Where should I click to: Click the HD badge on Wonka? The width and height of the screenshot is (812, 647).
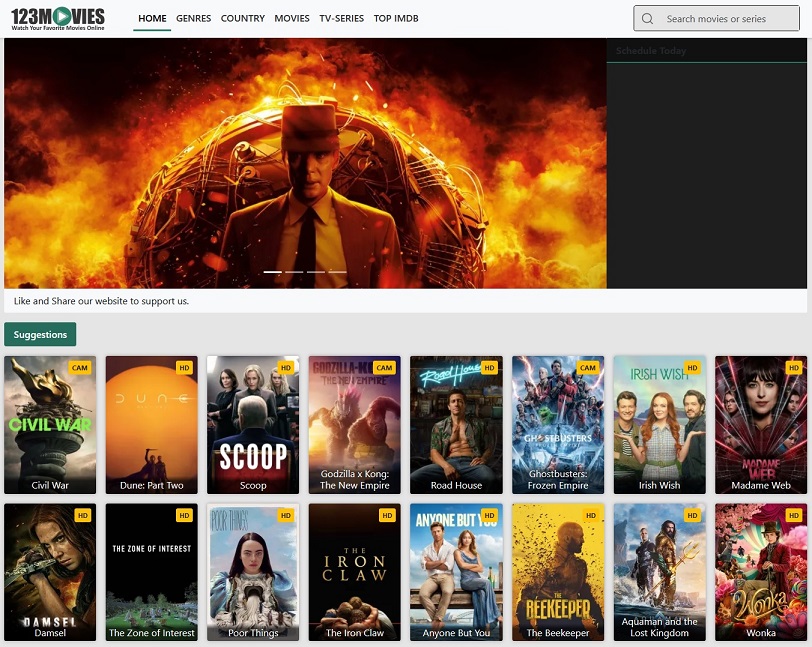[794, 515]
